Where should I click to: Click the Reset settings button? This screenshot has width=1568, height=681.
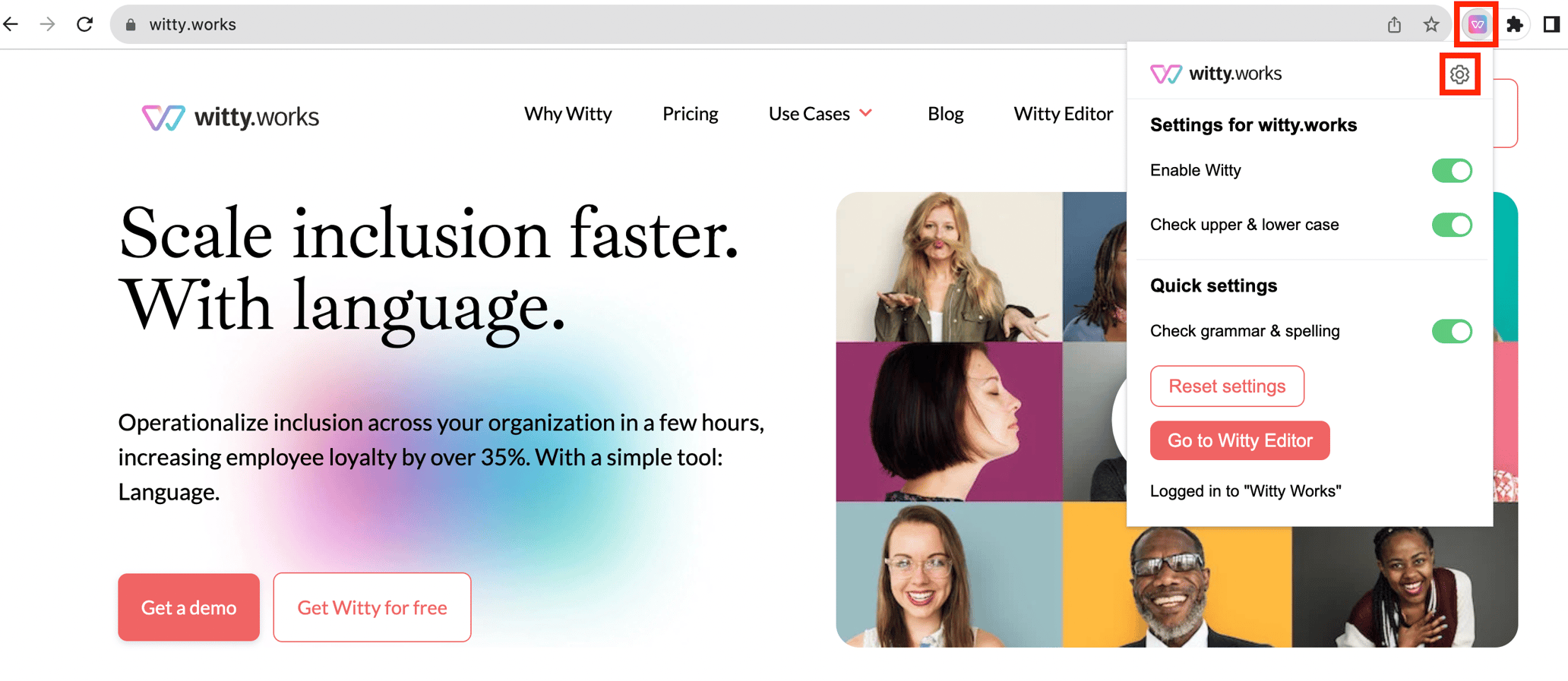pos(1227,386)
